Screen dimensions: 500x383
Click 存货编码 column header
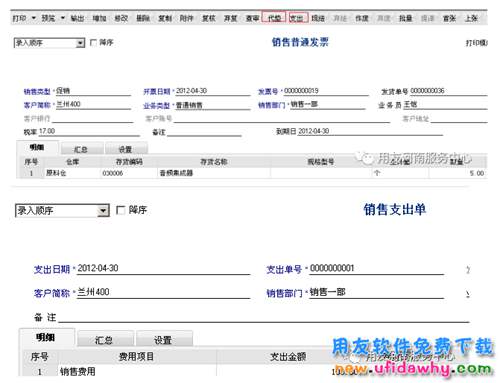click(x=129, y=162)
